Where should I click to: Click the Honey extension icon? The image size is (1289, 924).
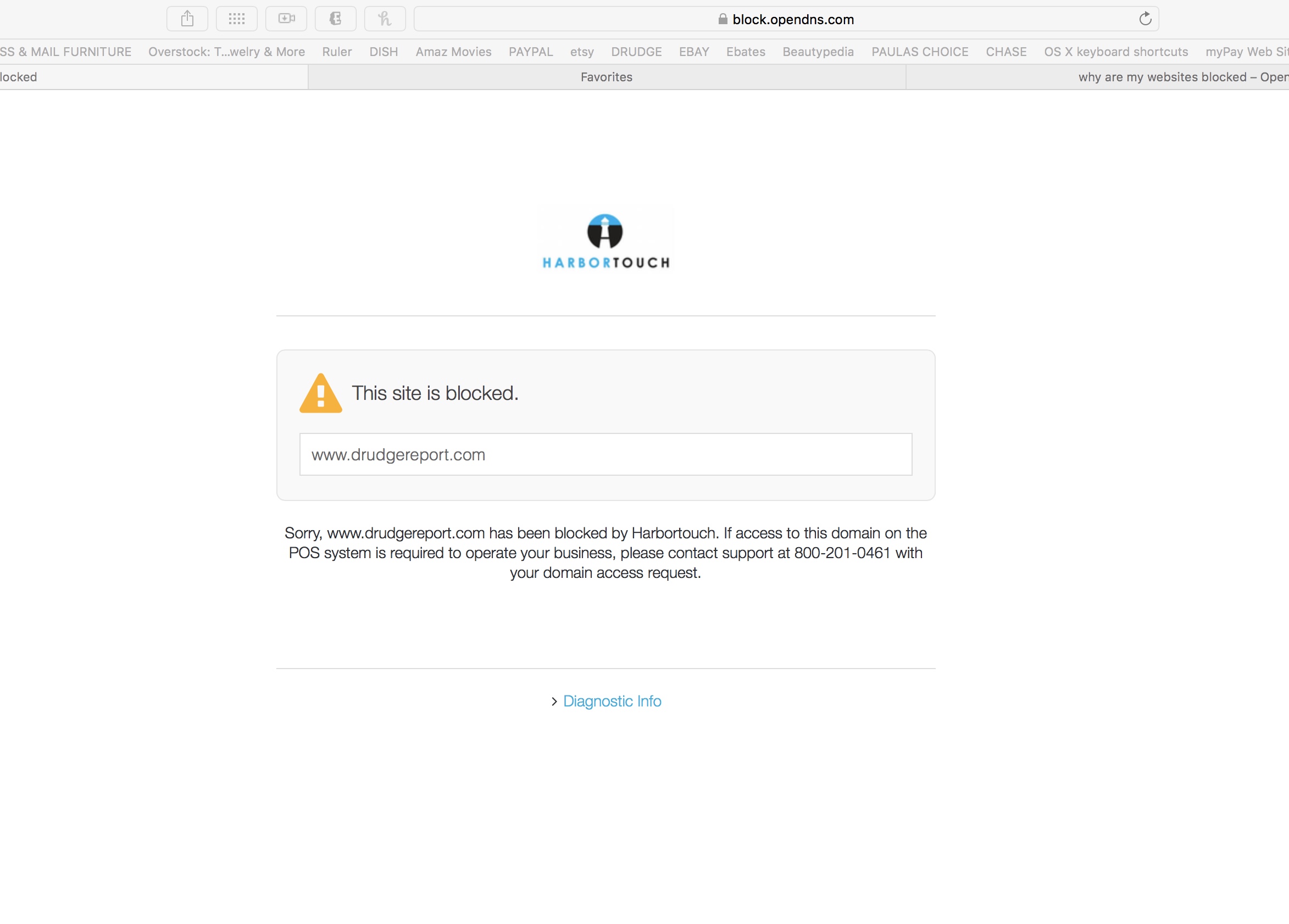tap(385, 19)
